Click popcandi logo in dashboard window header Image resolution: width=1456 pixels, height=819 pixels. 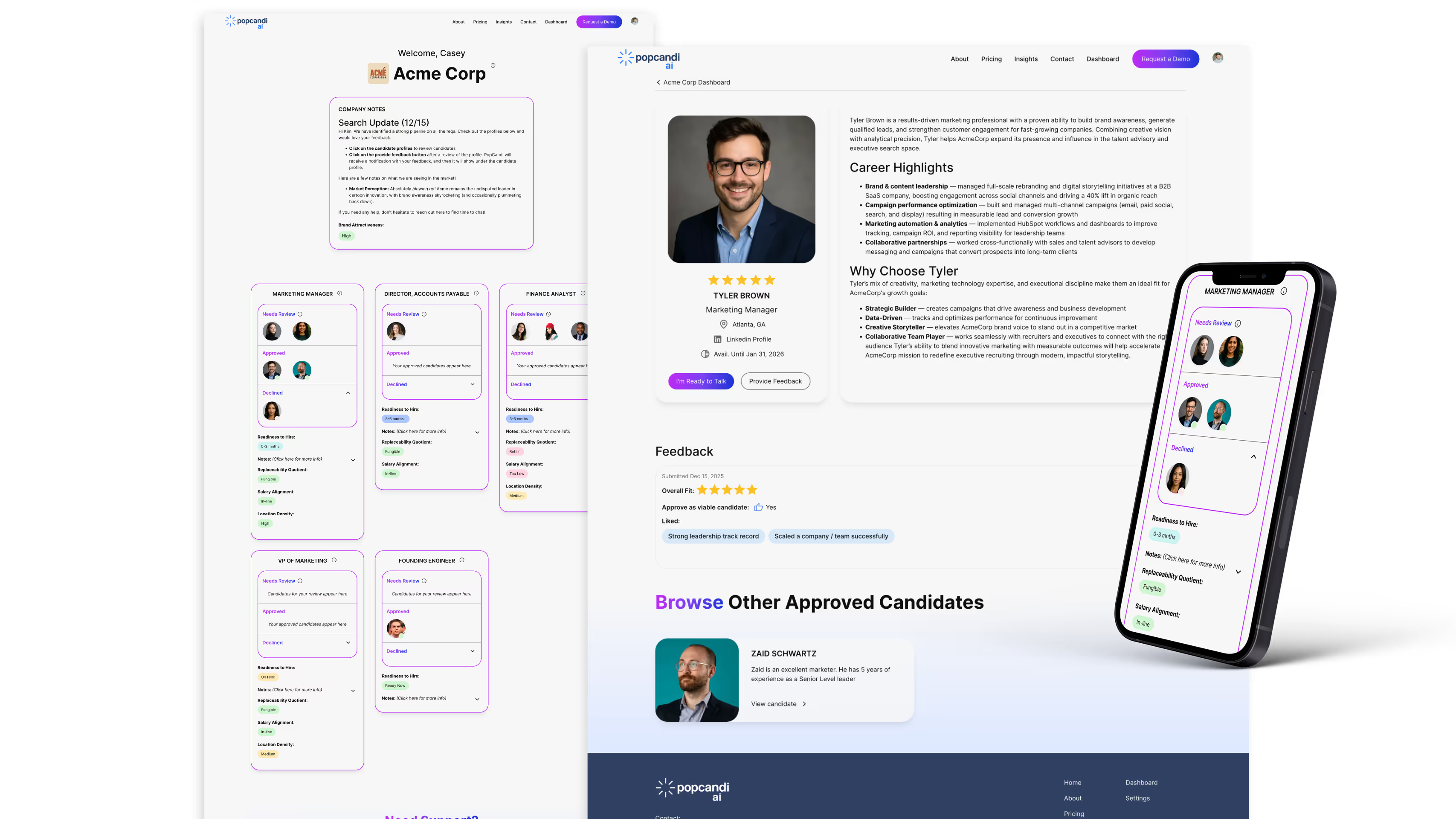(246, 22)
